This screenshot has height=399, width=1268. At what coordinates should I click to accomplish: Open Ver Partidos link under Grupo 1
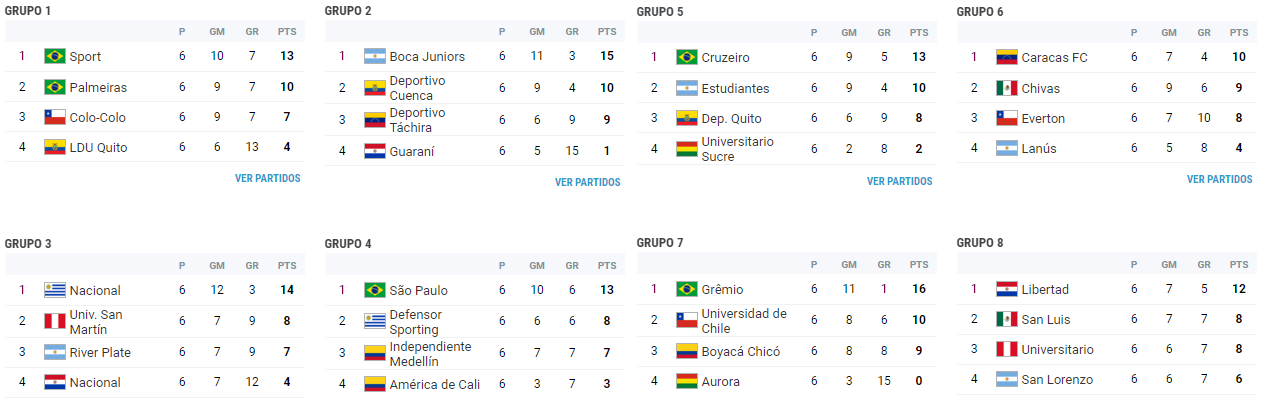pyautogui.click(x=267, y=178)
